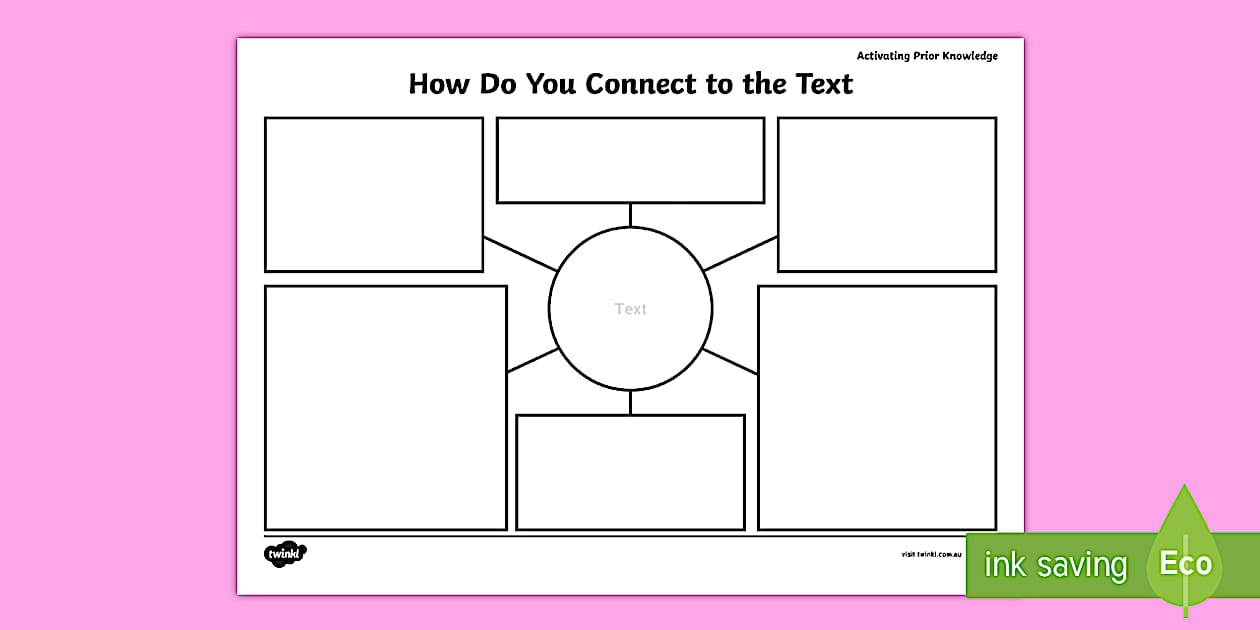Click the 'Activating Prior Knowledge' label
The height and width of the screenshot is (630, 1260).
927,56
